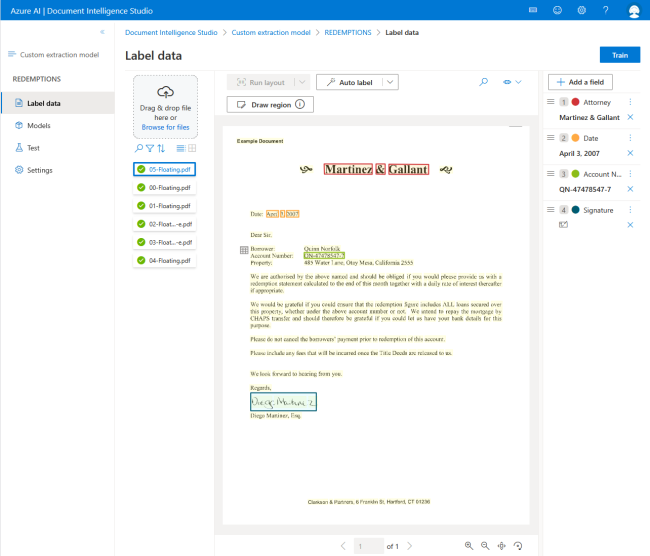Click the zoom in magnifier icon
650x556 pixels.
point(468,545)
